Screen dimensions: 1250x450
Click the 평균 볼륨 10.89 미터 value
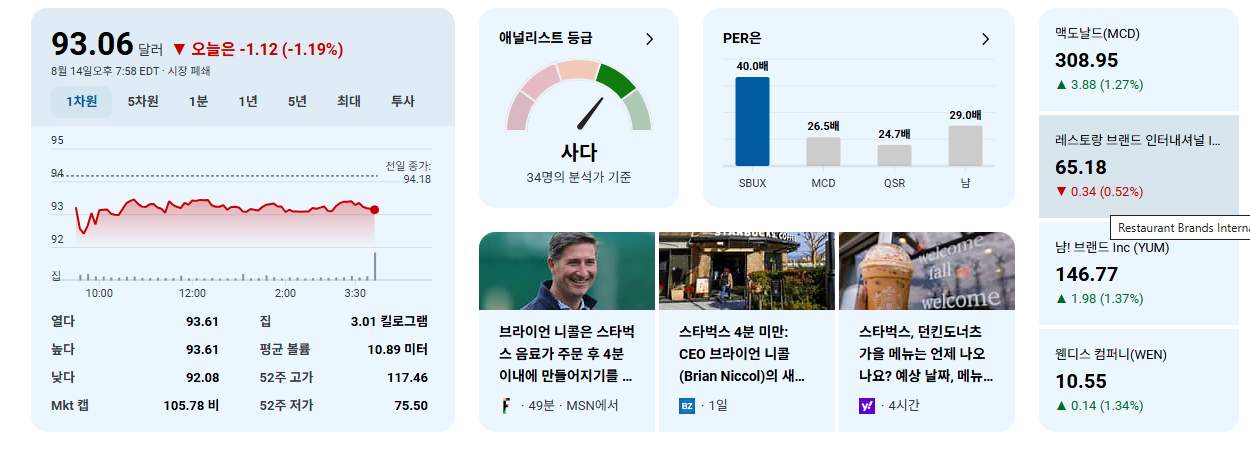[x=398, y=349]
